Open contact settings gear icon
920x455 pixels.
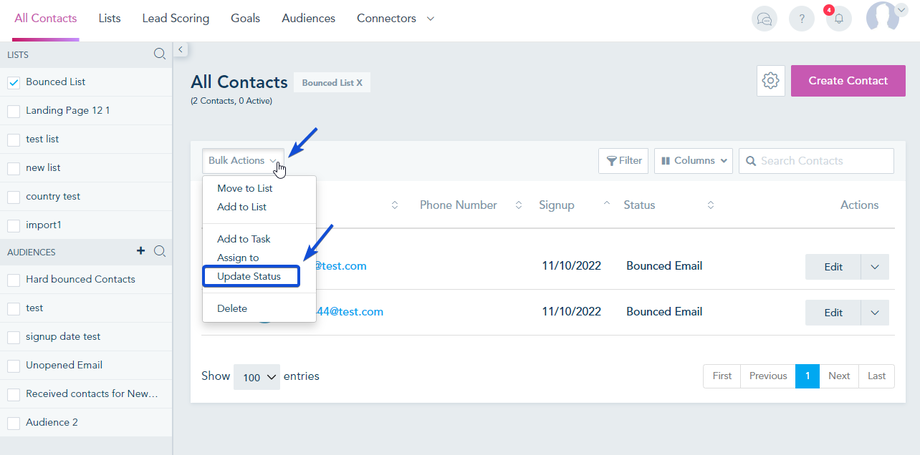770,81
